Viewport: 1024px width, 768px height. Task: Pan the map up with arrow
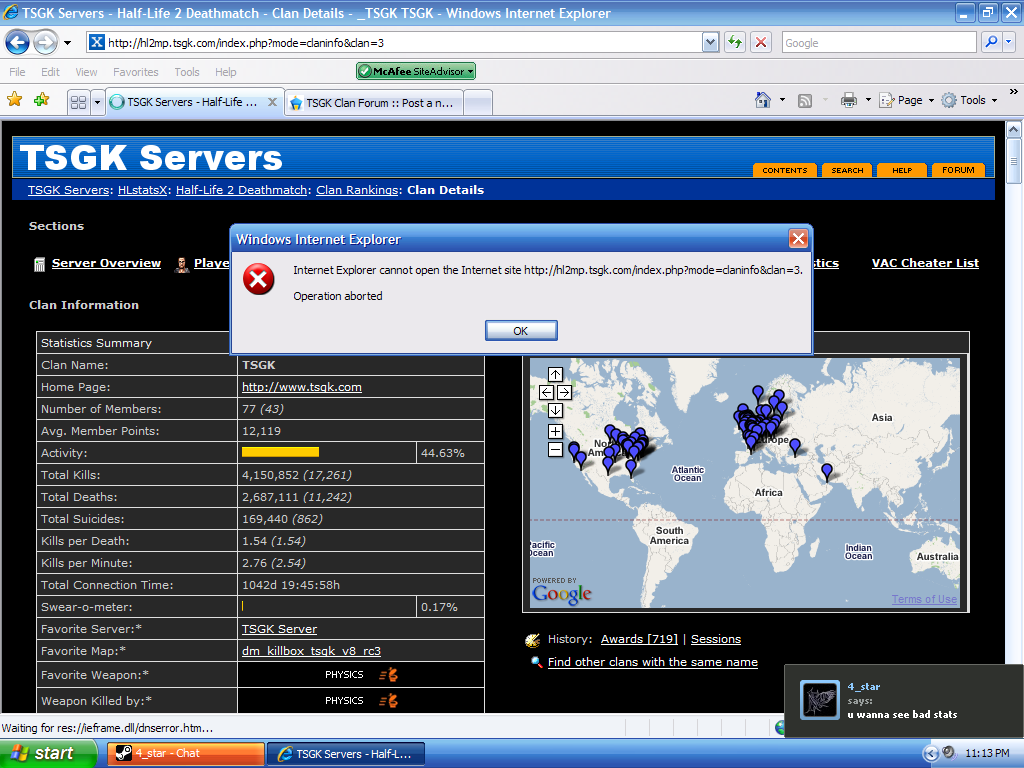(555, 375)
